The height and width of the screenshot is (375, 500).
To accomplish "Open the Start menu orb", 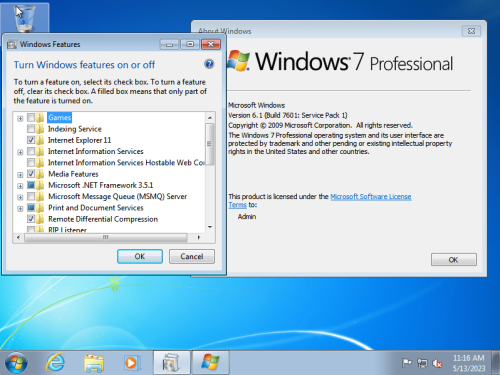I will [x=16, y=363].
